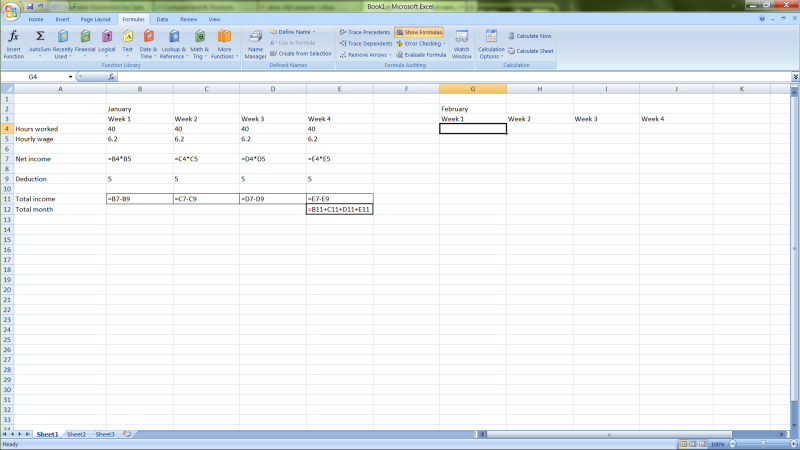Switch to Page Break Preview in status bar
Viewport: 800px width, 450px height.
(x=703, y=444)
